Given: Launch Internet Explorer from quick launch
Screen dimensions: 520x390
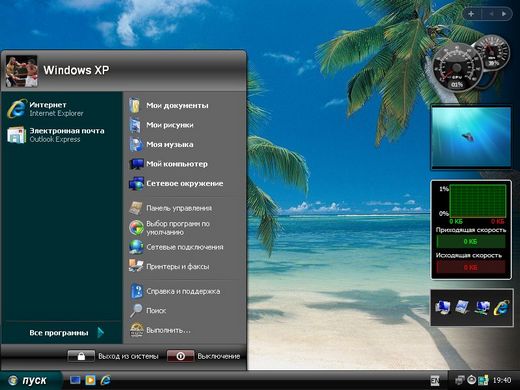Looking at the screenshot, I should [x=106, y=380].
